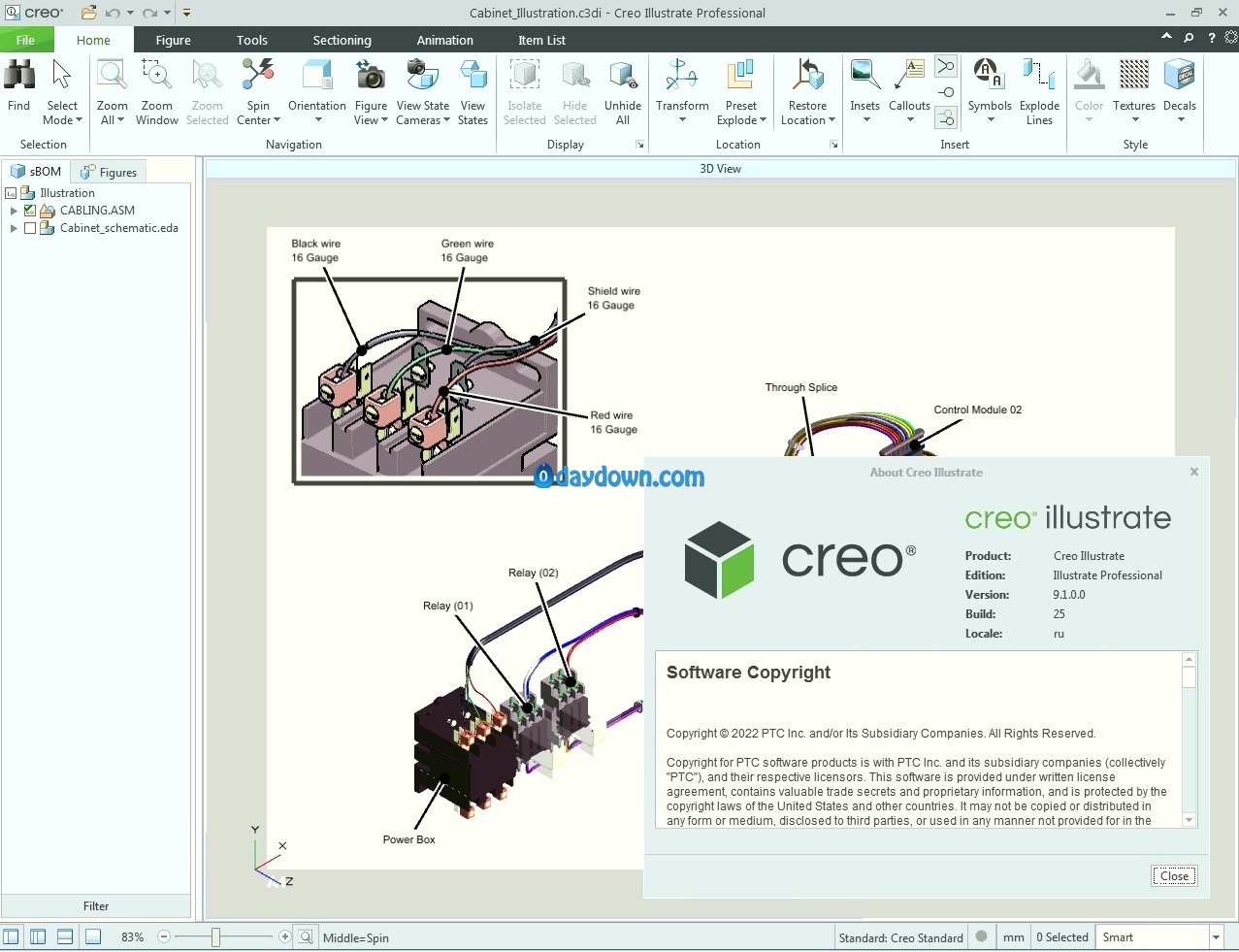This screenshot has height=952, width=1239.
Task: Expand the Cabinet_schematic.eda tree node
Action: click(x=14, y=228)
